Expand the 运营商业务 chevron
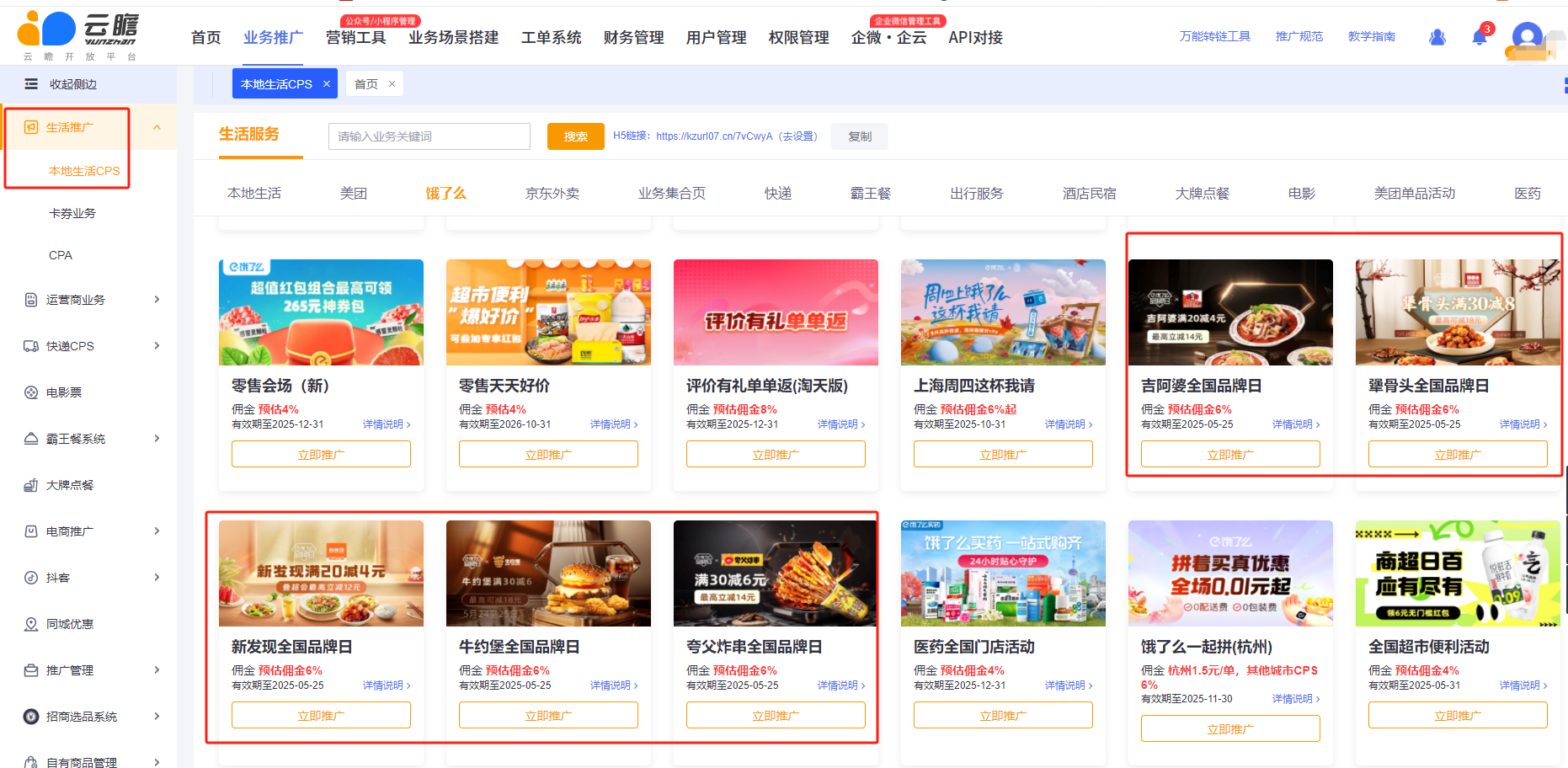 pos(157,300)
